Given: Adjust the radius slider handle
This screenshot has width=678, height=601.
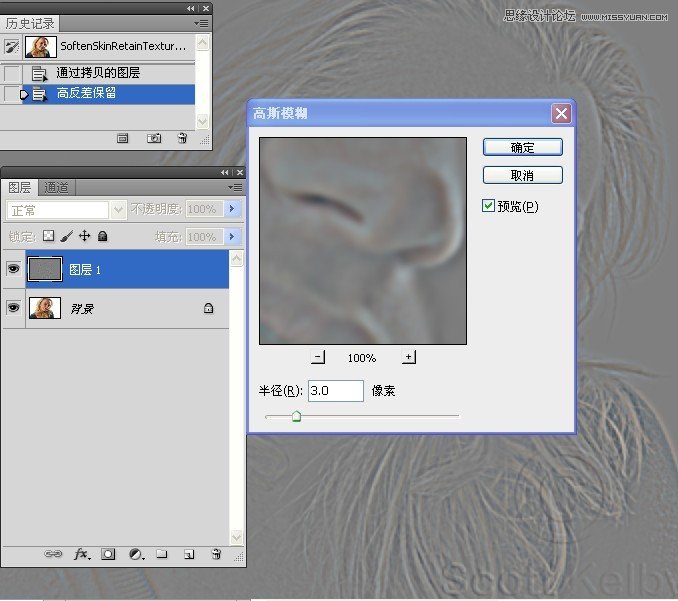Looking at the screenshot, I should tap(296, 416).
